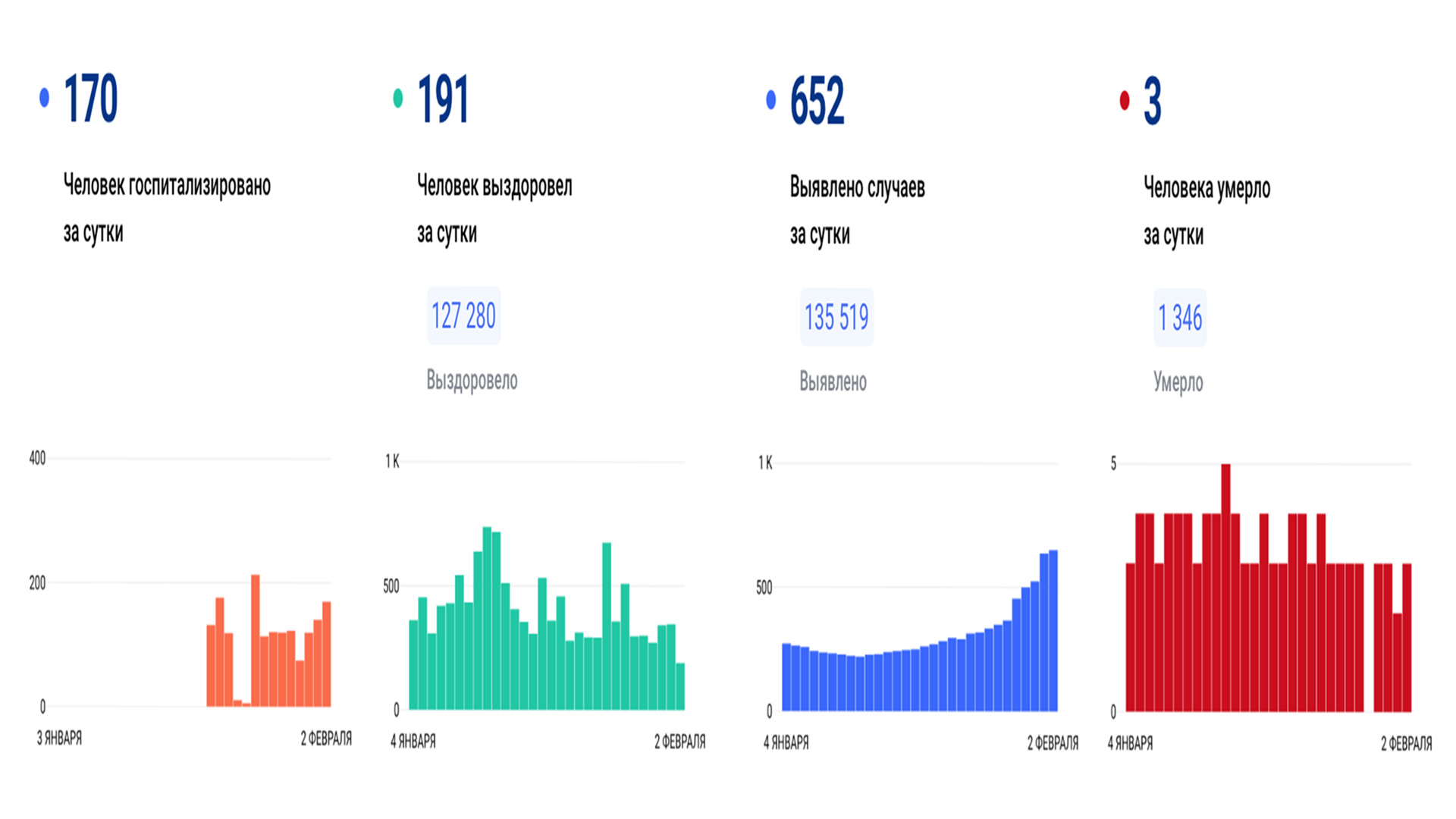Click the 5 axis label on deaths chart
This screenshot has height=819, width=1456.
pyautogui.click(x=1113, y=463)
